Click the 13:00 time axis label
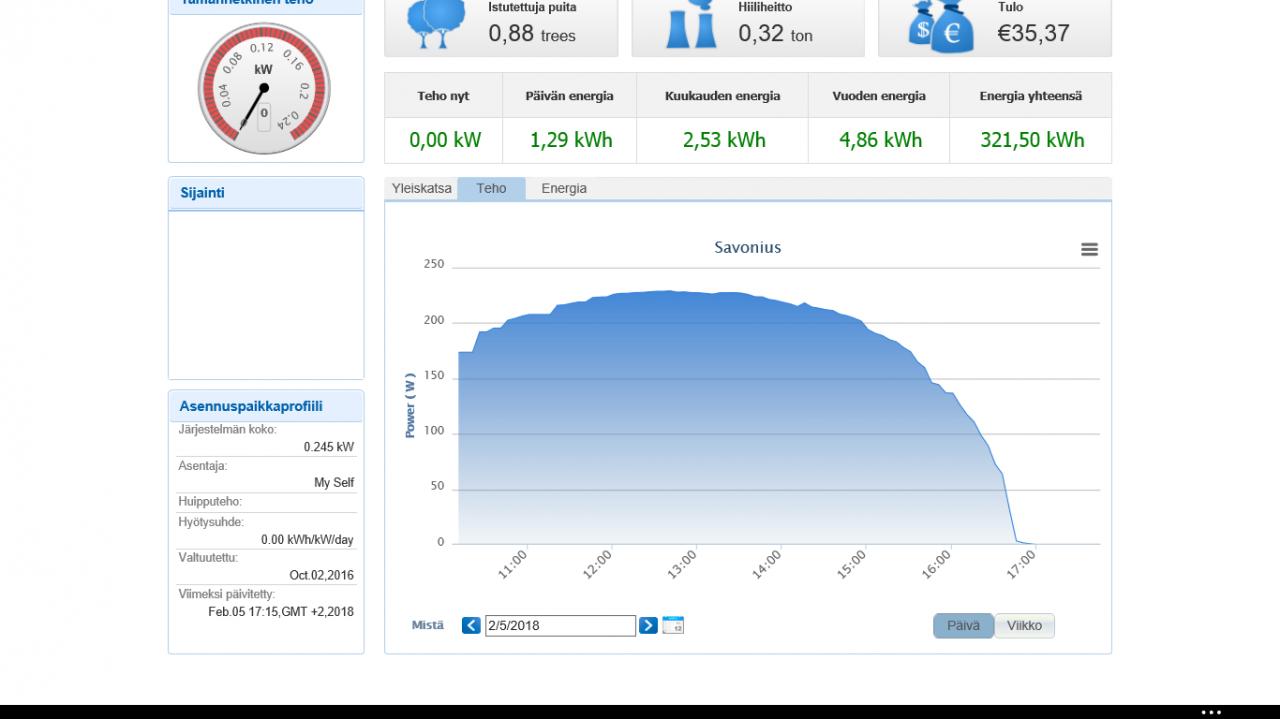Screen dimensions: 1280x719 682,565
